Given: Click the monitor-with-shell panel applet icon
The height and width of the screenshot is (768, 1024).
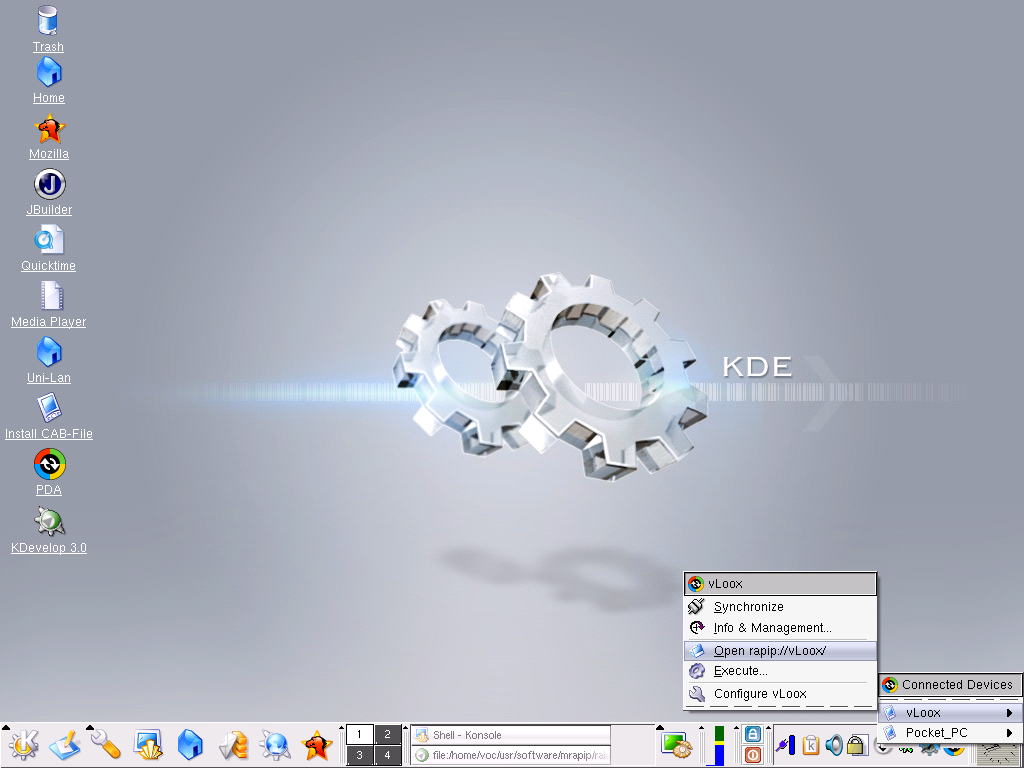Looking at the screenshot, I should tap(677, 745).
